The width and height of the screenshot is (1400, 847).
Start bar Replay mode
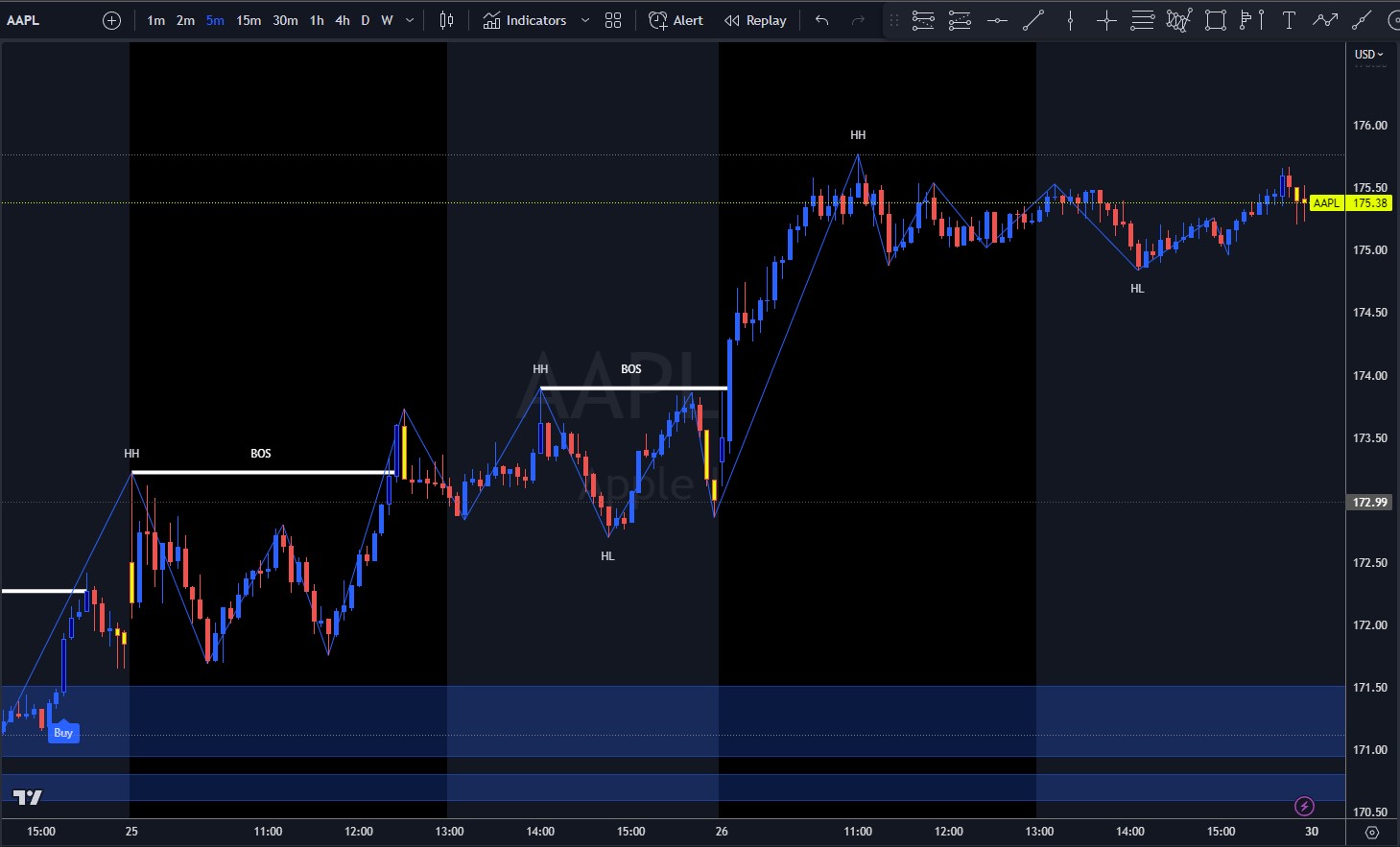[x=755, y=20]
